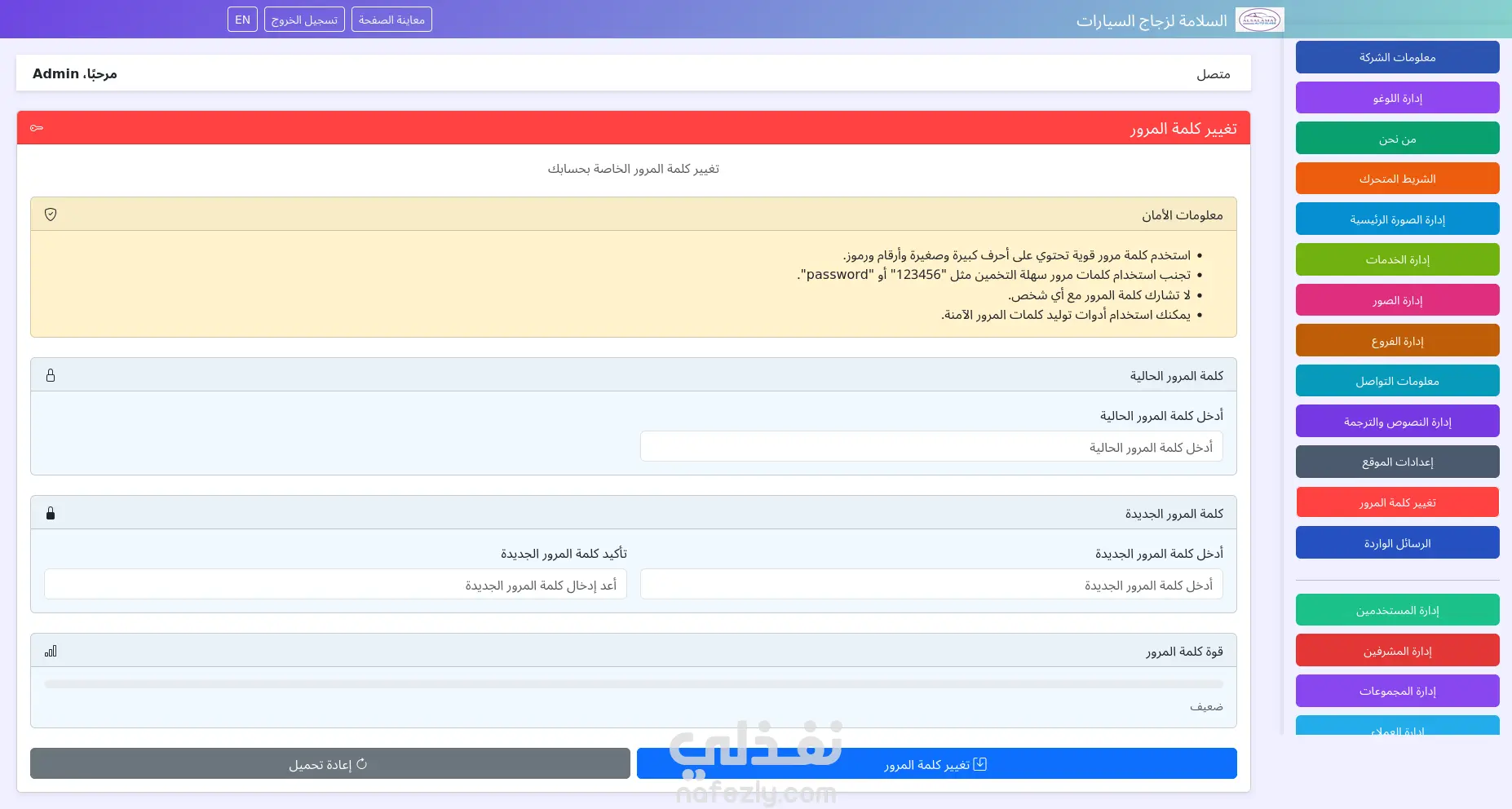Go to معلومات التواصل in the sidebar
This screenshot has height=809, width=1512.
click(1398, 381)
